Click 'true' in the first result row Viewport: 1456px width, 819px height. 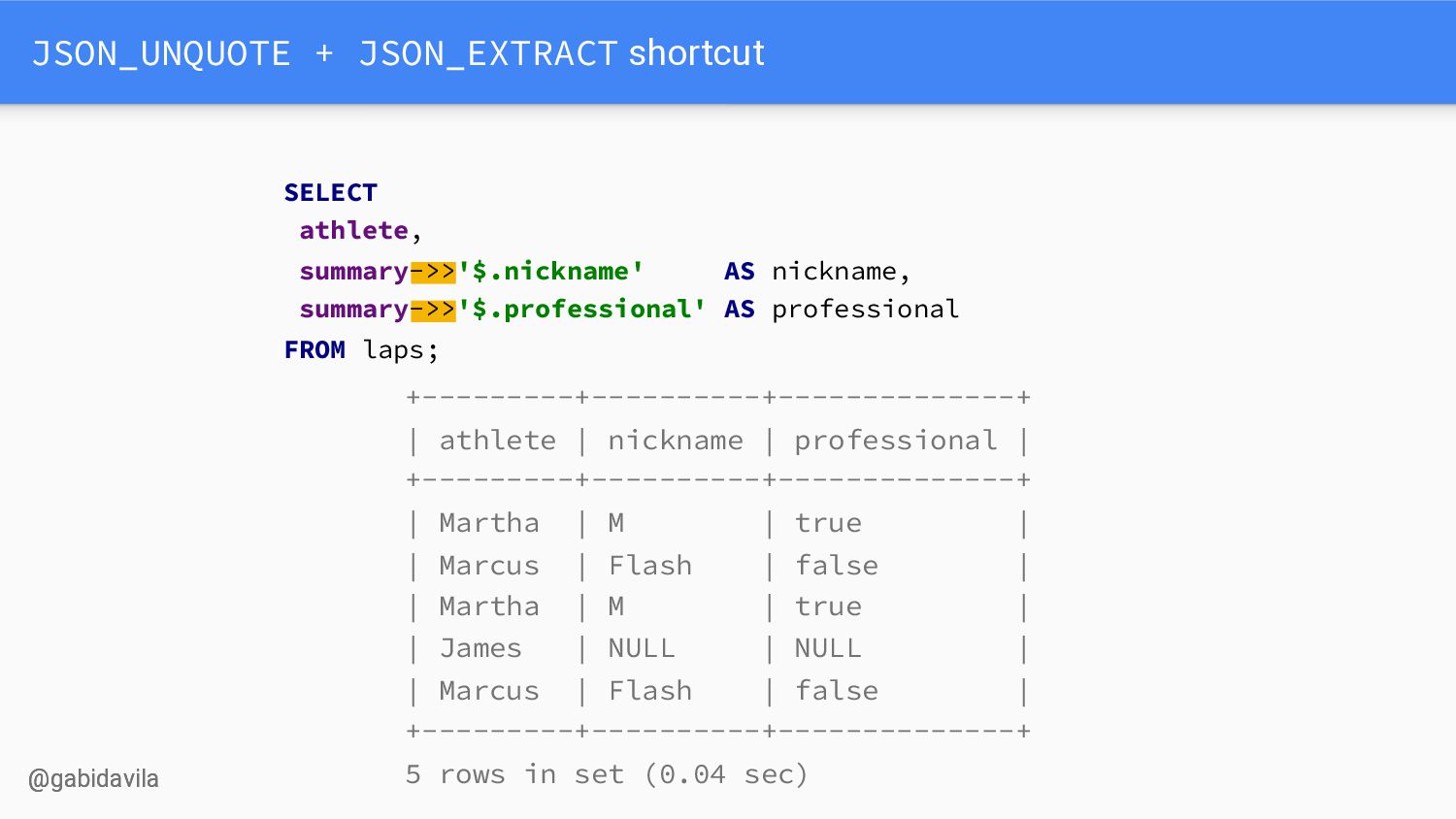click(828, 524)
